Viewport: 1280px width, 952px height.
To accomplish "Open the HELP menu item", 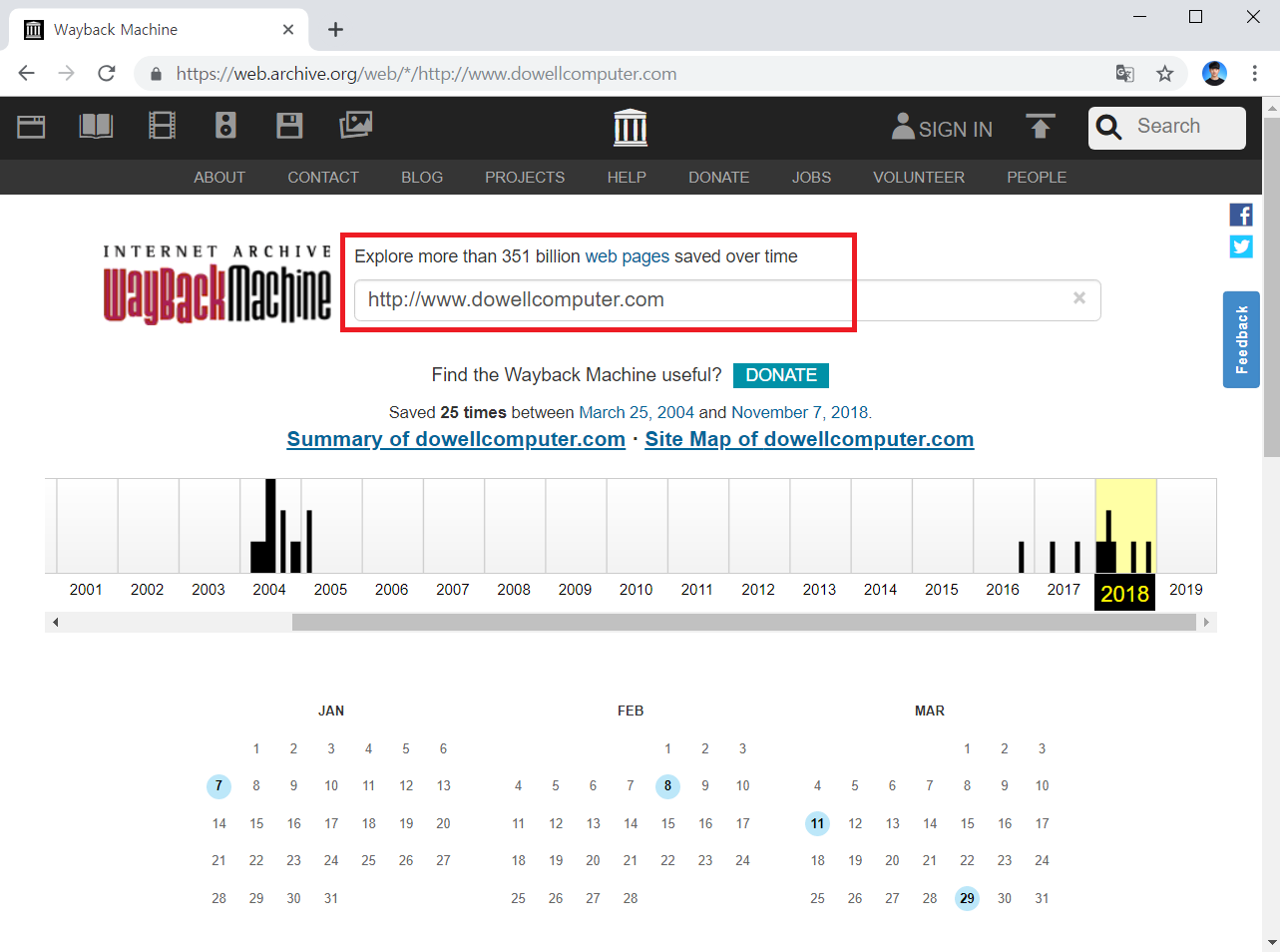I will click(627, 177).
